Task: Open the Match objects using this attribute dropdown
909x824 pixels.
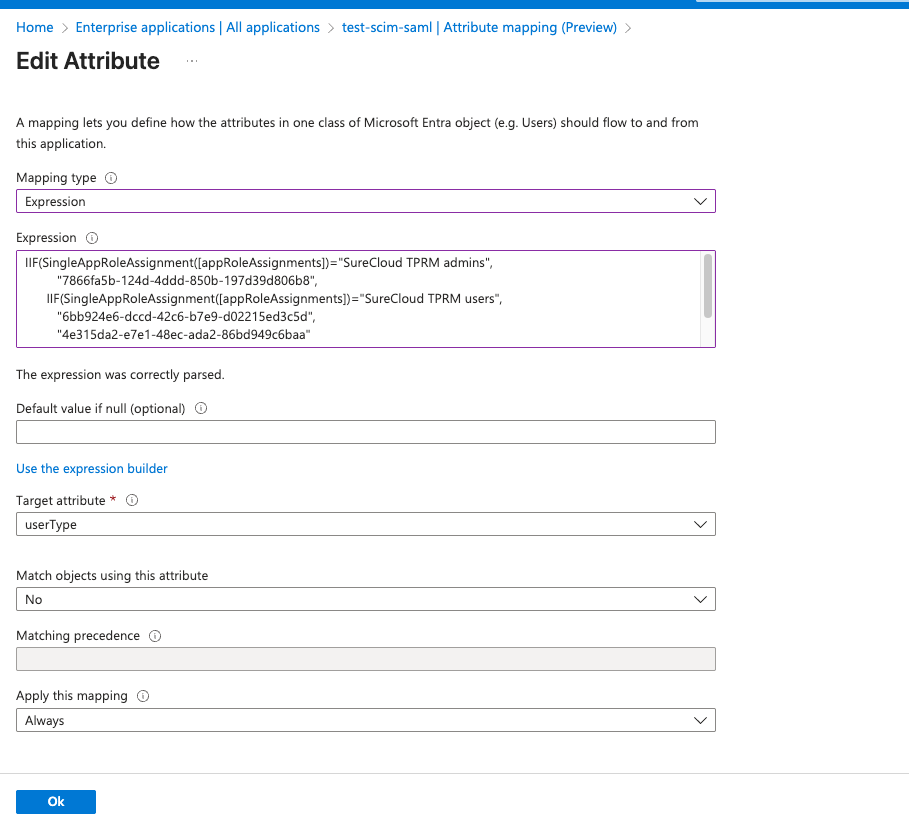Action: 365,599
